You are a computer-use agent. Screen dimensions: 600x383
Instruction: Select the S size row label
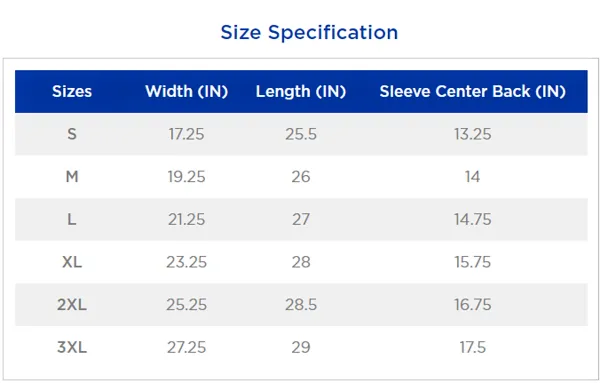tap(72, 134)
